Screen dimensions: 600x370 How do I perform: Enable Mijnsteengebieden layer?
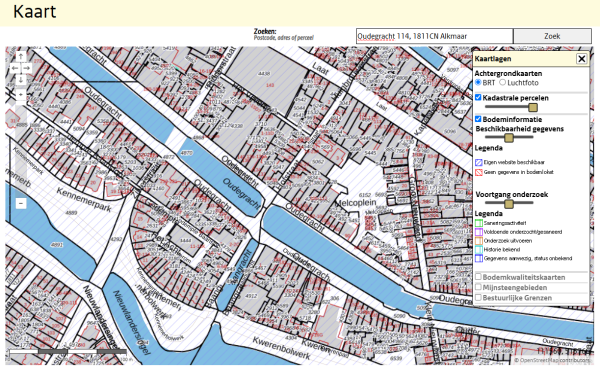point(478,287)
